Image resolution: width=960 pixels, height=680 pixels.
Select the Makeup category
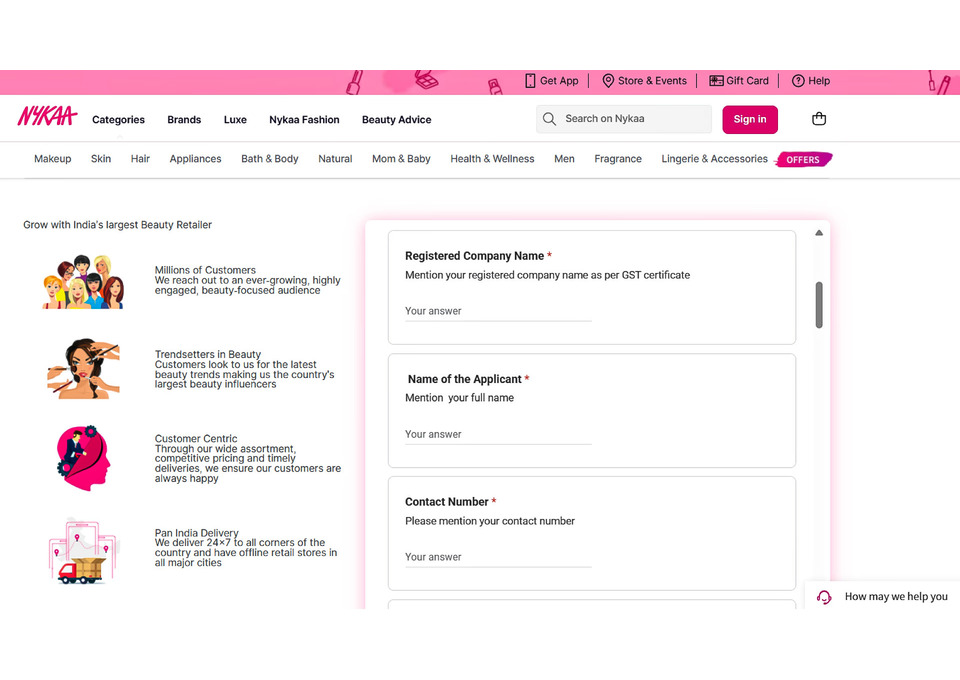coord(53,159)
